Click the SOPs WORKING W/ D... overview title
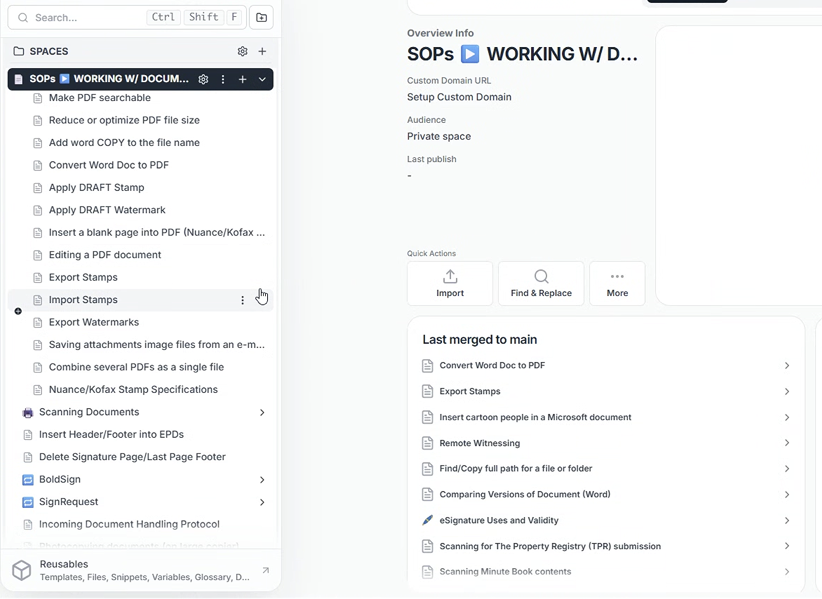Image resolution: width=822 pixels, height=599 pixels. pos(522,54)
